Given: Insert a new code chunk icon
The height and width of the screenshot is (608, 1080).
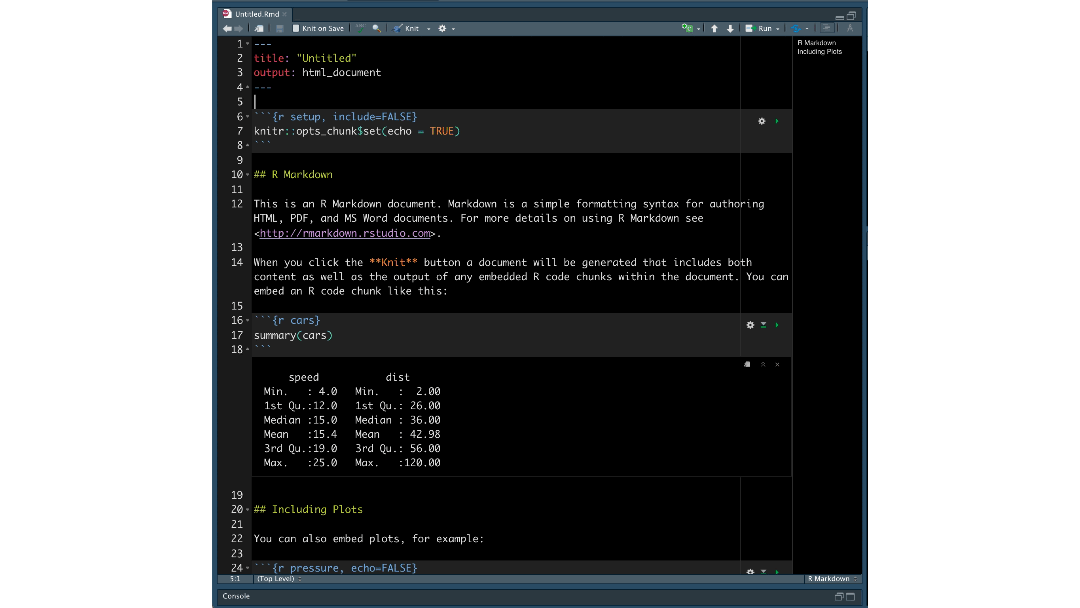Looking at the screenshot, I should click(687, 28).
